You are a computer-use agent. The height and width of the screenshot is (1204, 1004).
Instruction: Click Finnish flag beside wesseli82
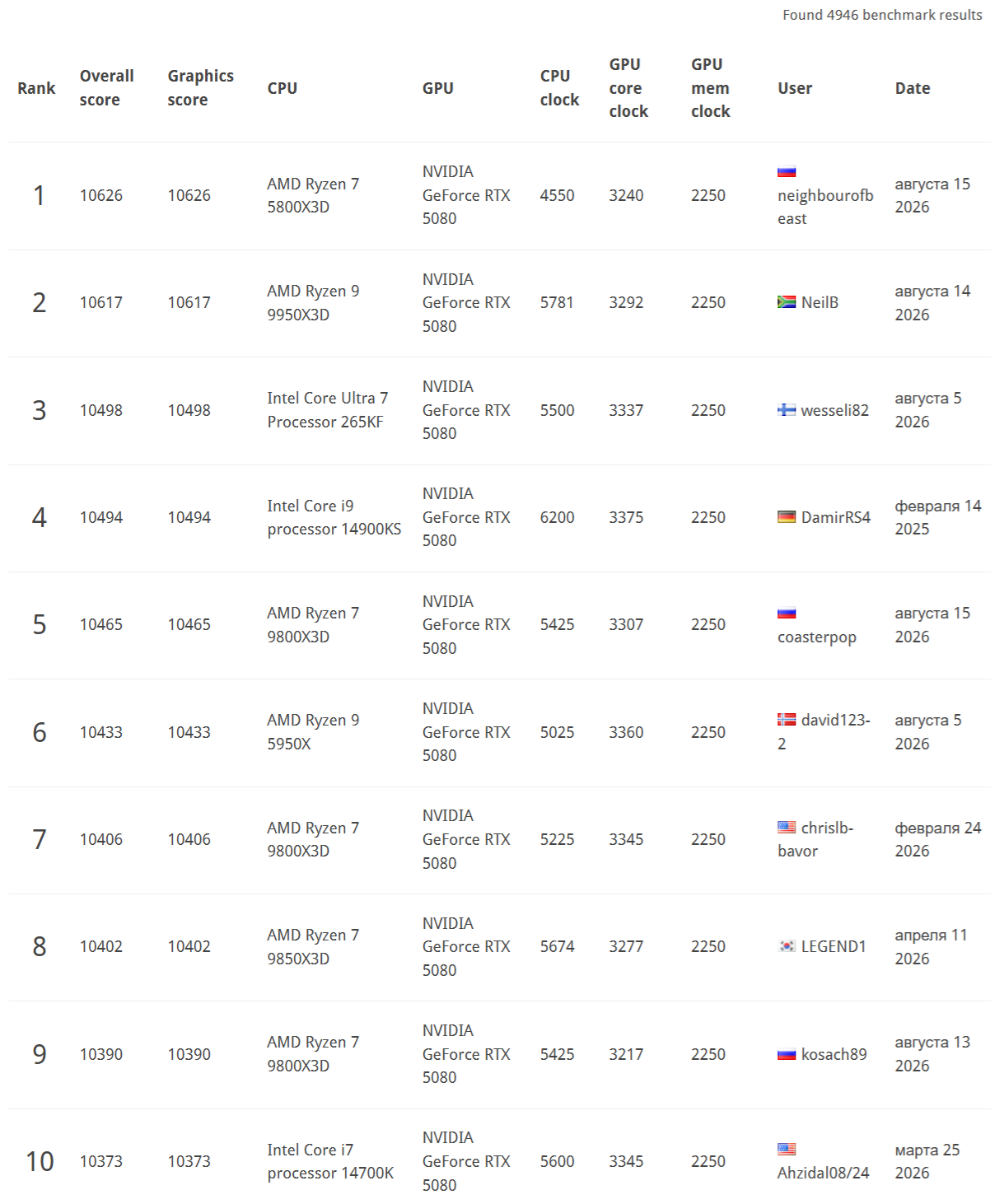[x=787, y=410]
